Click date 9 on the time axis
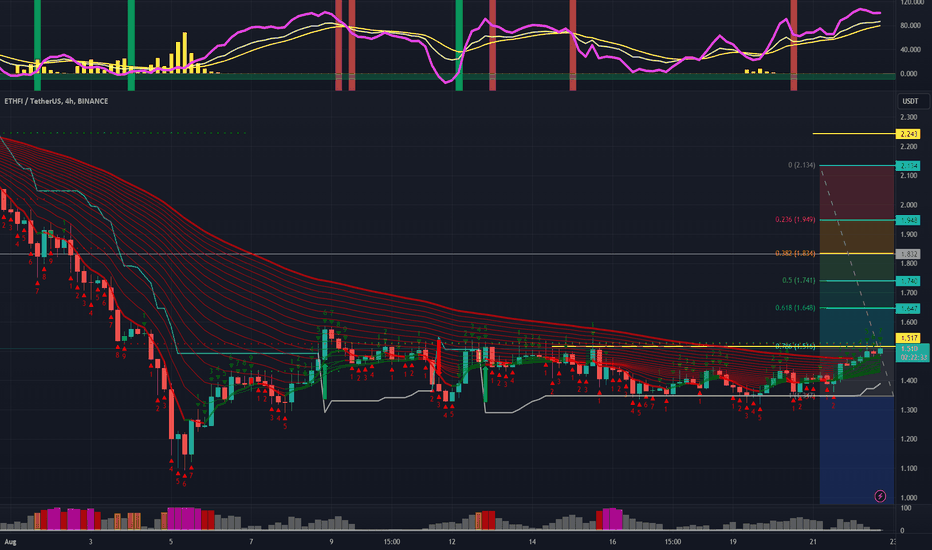Image resolution: width=932 pixels, height=550 pixels. point(331,542)
